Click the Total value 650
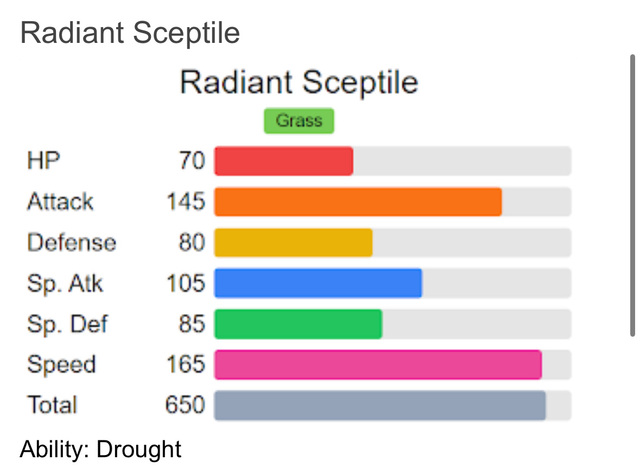 [185, 405]
